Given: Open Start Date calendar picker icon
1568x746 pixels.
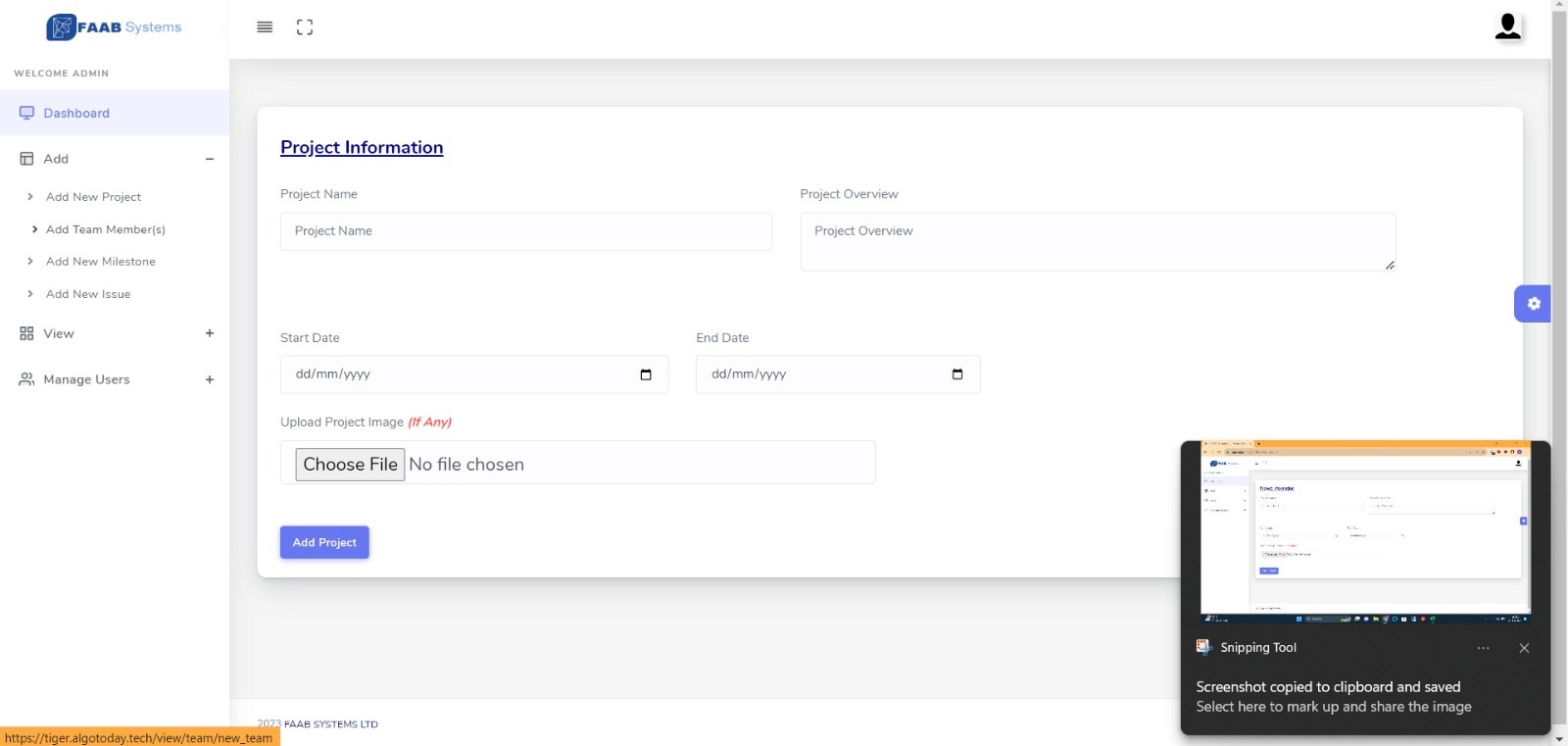Looking at the screenshot, I should click(x=646, y=374).
